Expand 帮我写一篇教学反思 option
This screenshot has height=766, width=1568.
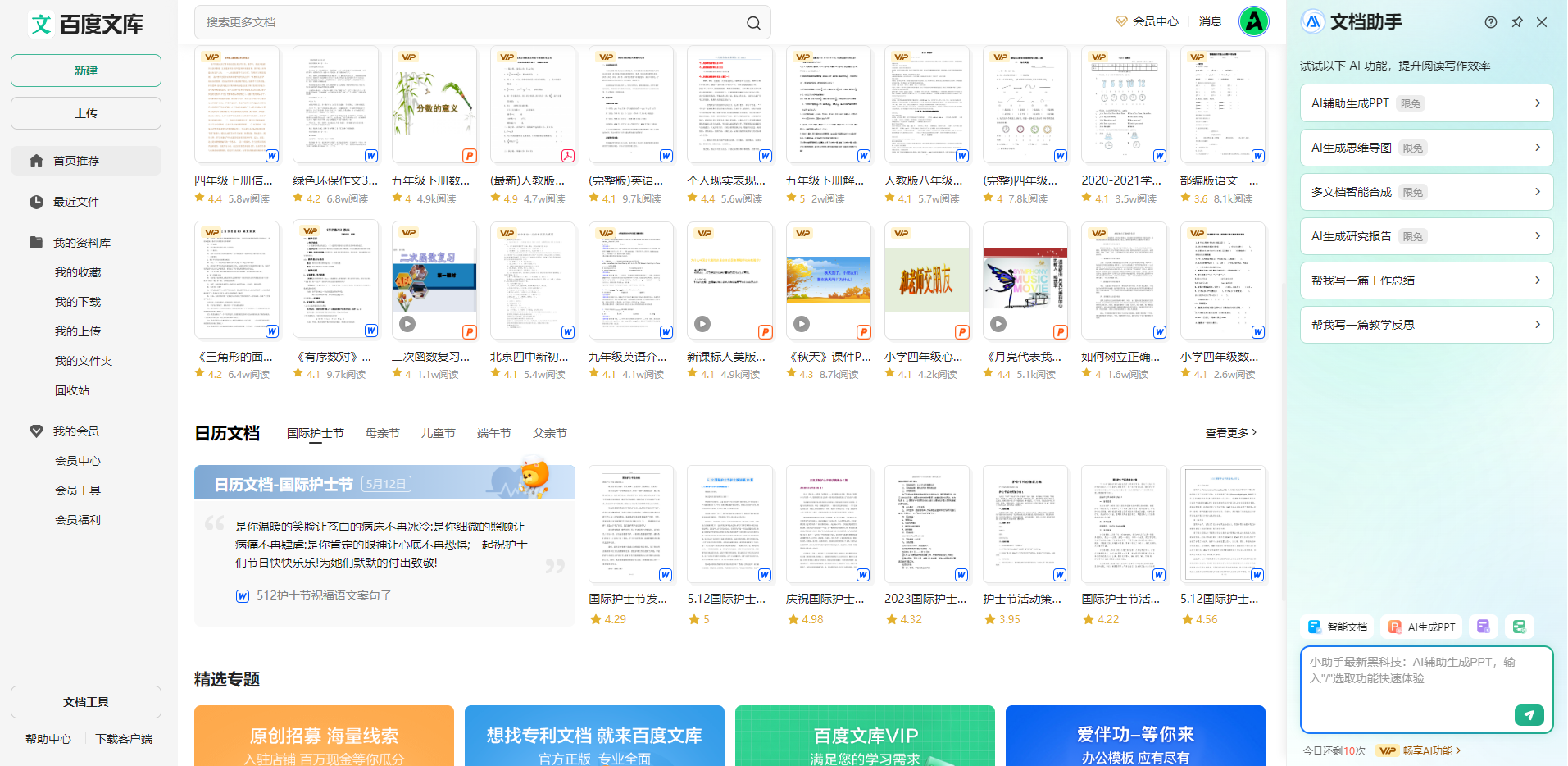[x=1537, y=325]
